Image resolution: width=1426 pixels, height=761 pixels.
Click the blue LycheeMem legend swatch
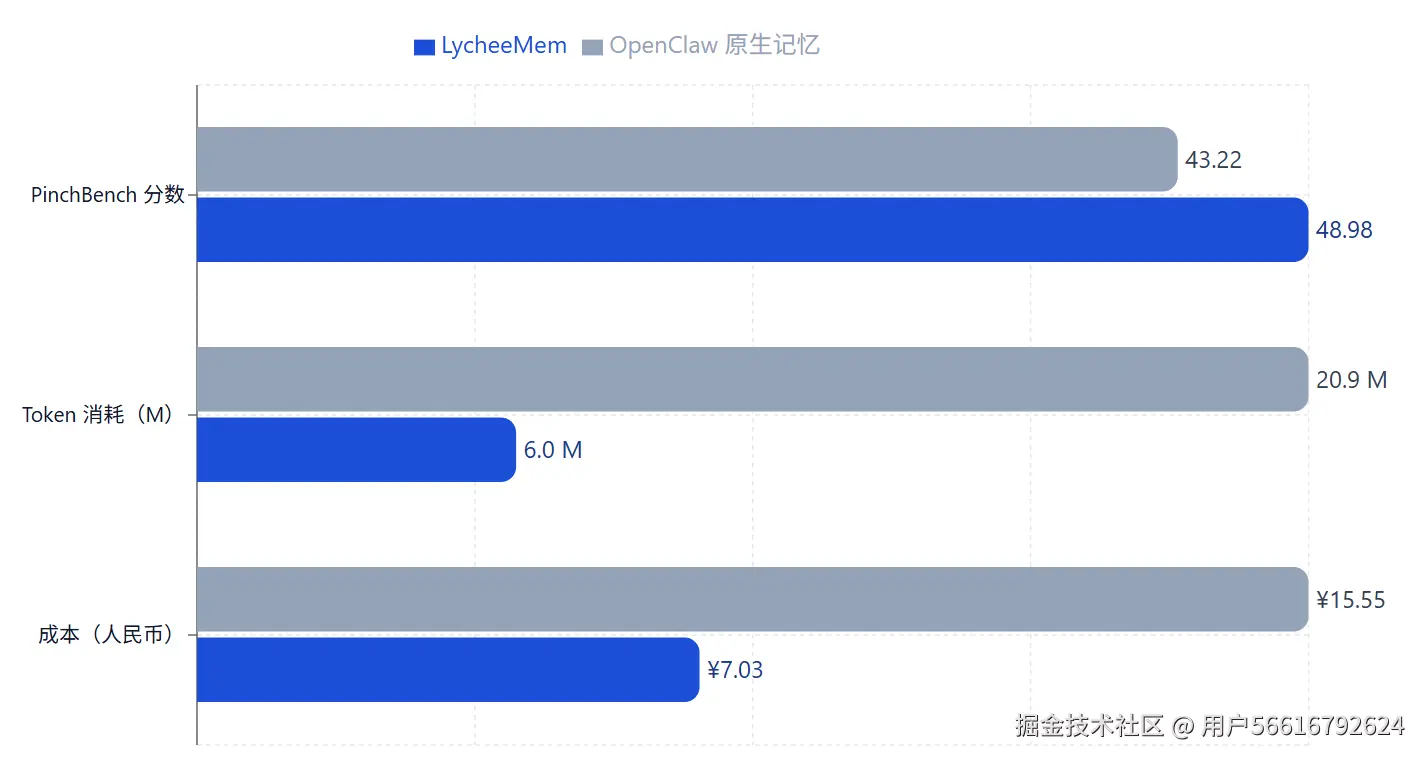[424, 47]
